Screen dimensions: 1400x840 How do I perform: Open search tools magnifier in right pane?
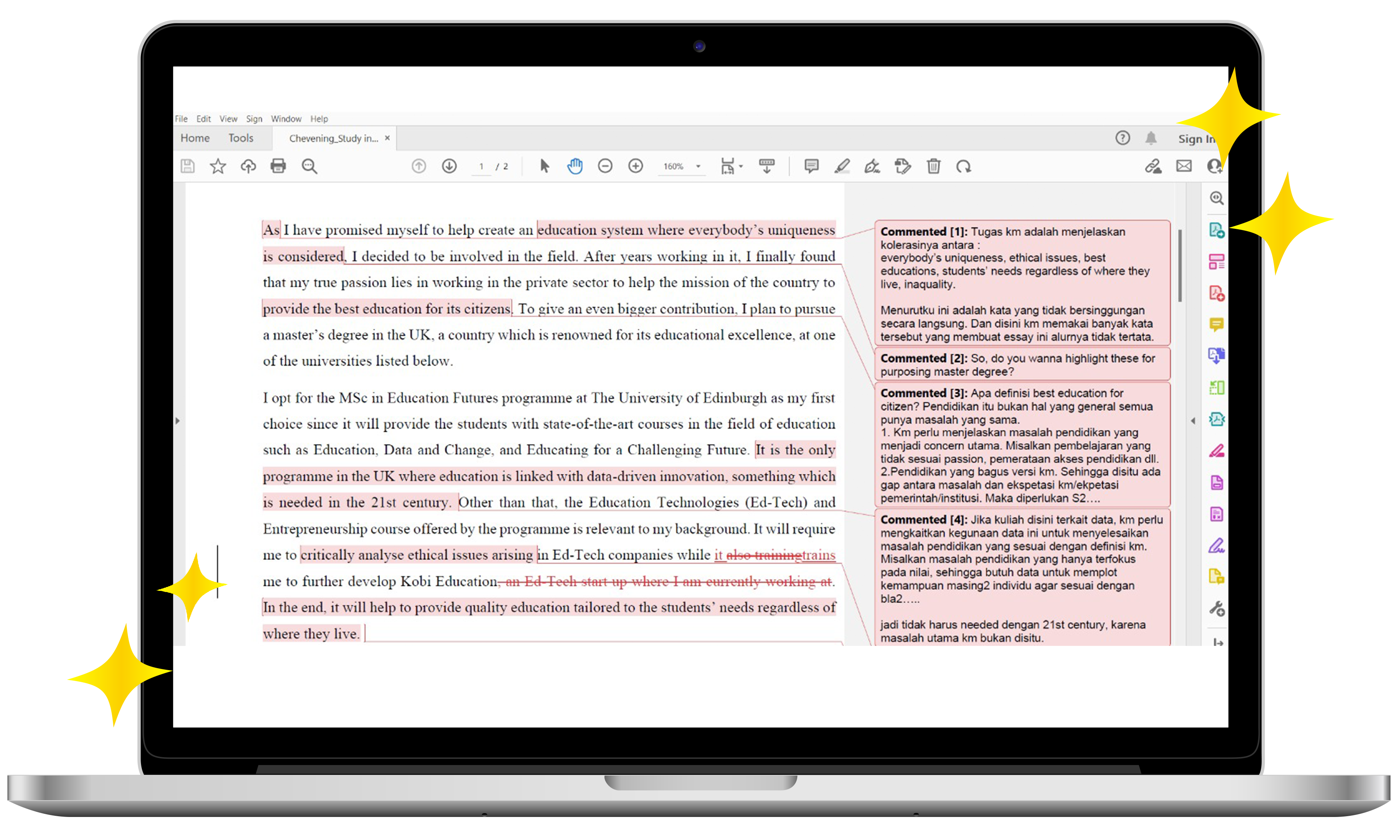(1216, 198)
